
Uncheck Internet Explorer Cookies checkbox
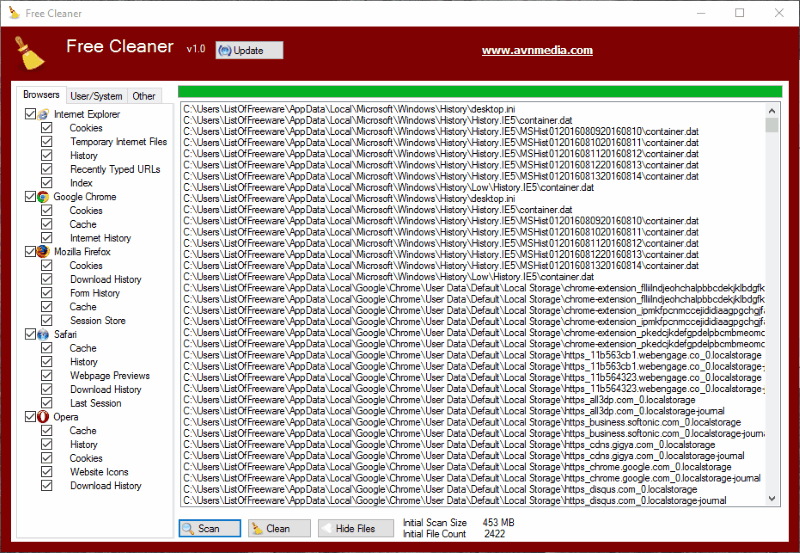(x=46, y=128)
